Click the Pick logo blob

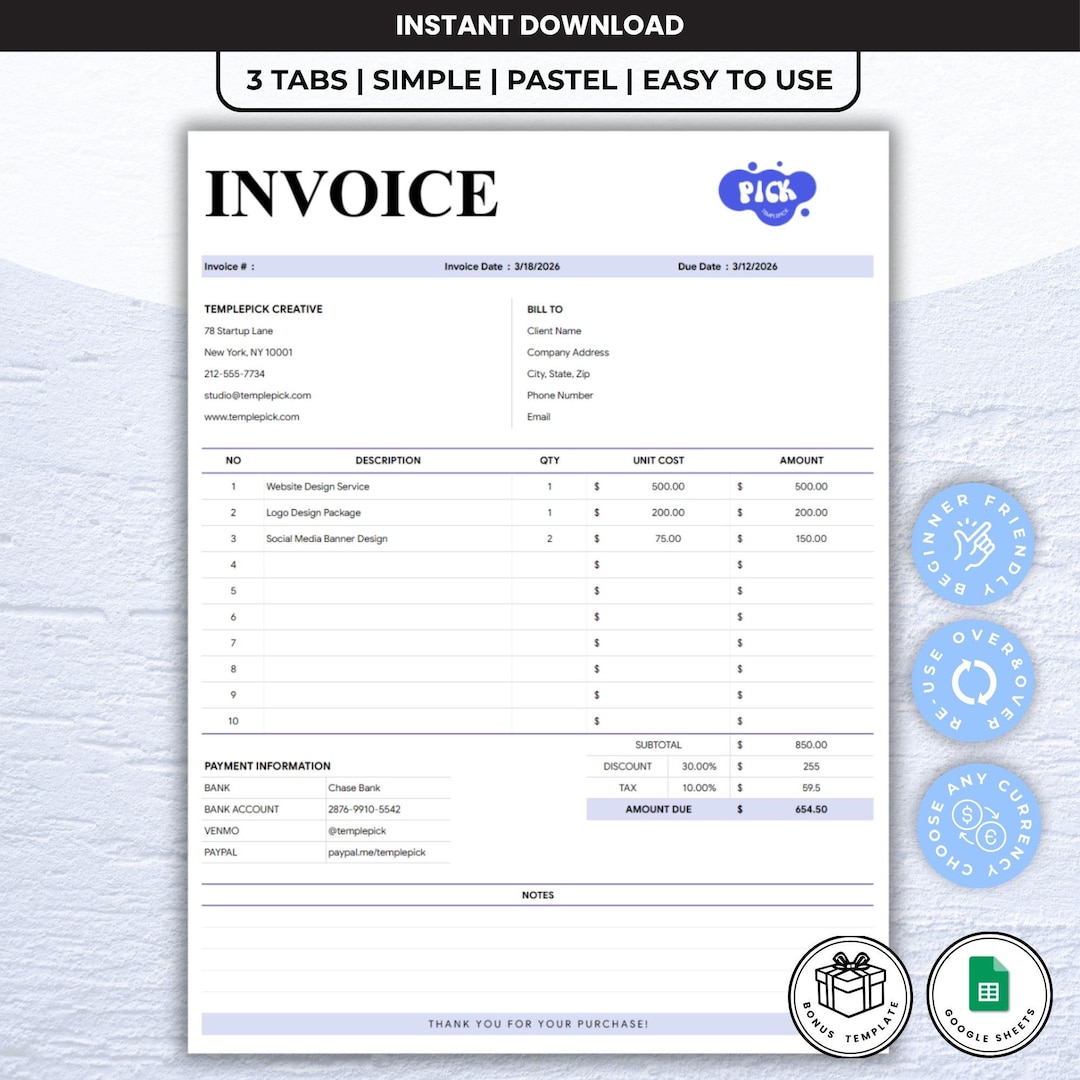click(767, 194)
